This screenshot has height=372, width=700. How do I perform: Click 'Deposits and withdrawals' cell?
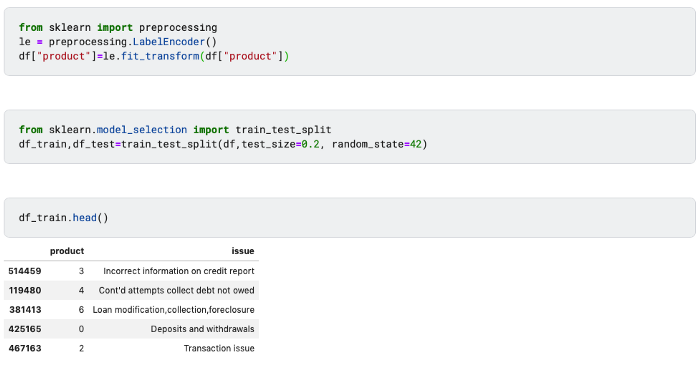click(202, 329)
